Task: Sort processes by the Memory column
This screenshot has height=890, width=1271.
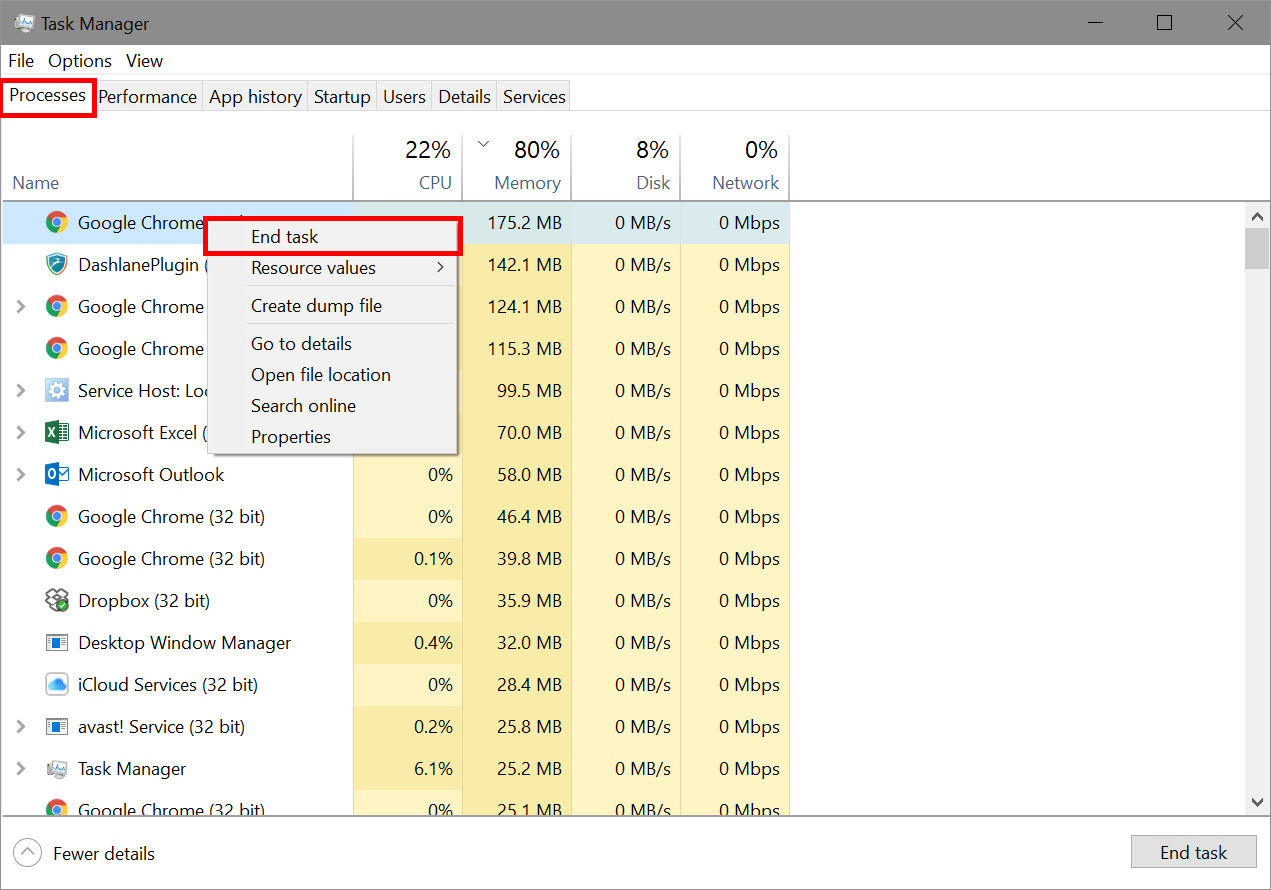Action: pyautogui.click(x=527, y=165)
